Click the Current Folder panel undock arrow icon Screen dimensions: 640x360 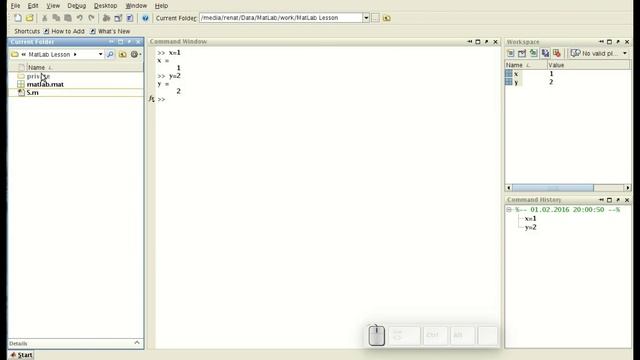pyautogui.click(x=129, y=42)
